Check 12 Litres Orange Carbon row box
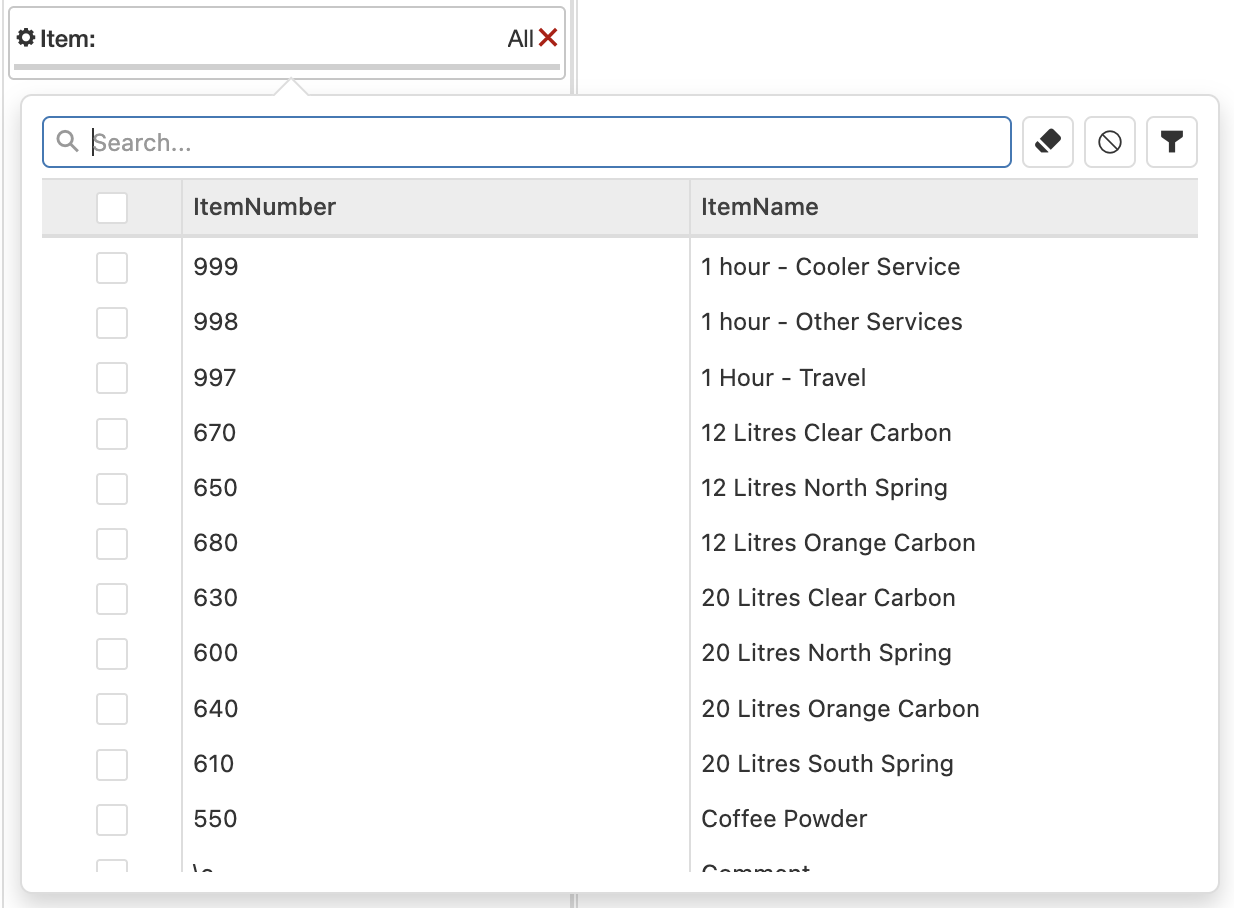This screenshot has width=1234, height=908. tap(112, 543)
